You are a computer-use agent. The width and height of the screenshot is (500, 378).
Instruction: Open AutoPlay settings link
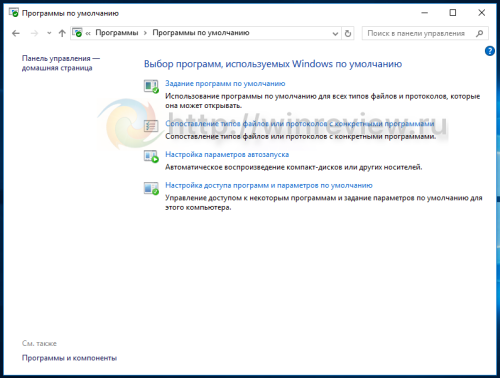click(x=227, y=154)
